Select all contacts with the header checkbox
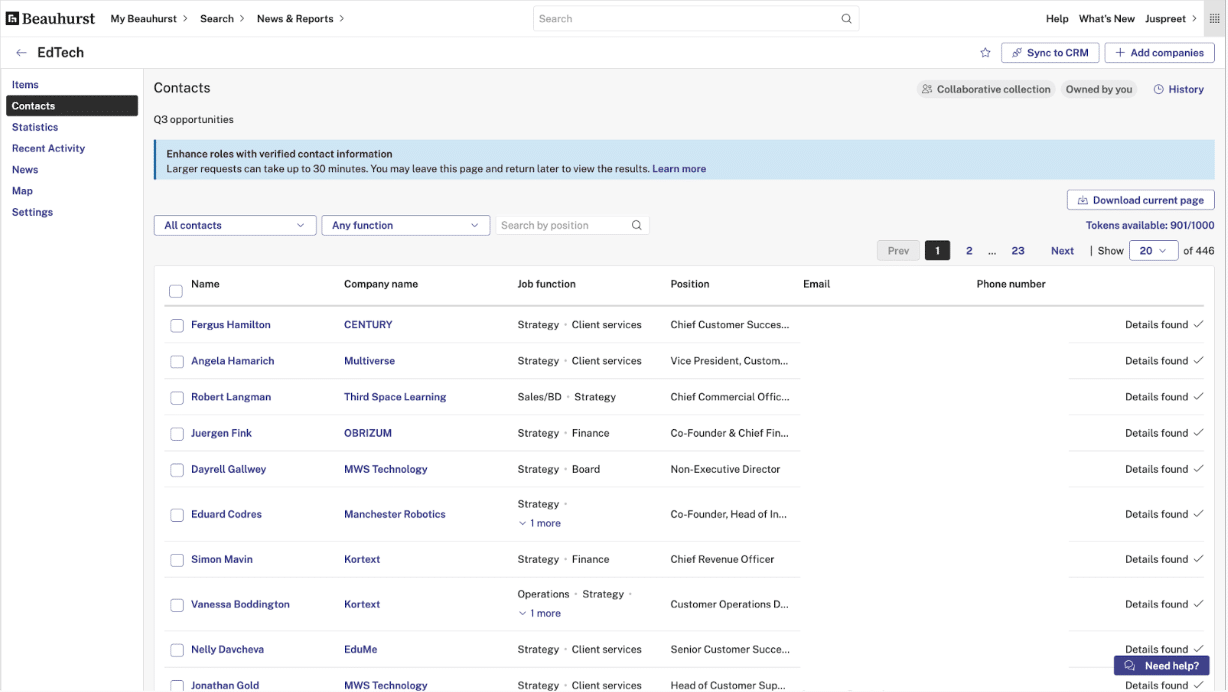The image size is (1228, 692). coord(176,291)
